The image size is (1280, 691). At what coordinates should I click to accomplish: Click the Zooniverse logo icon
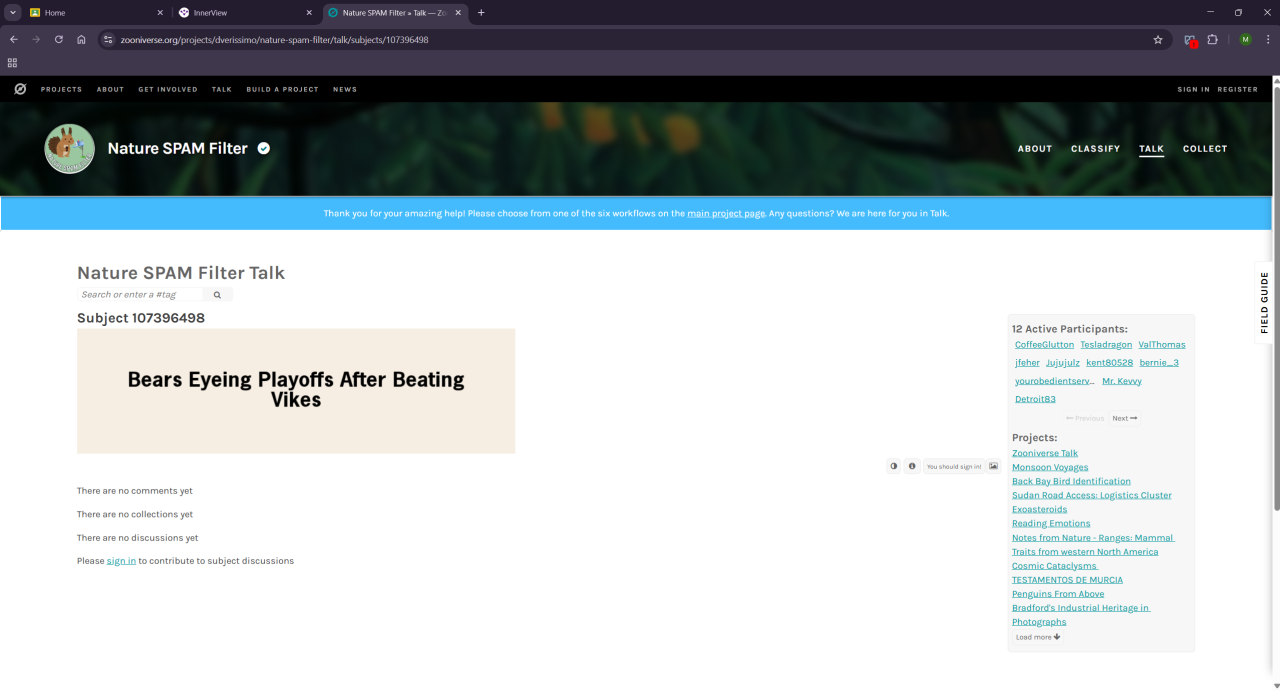pyautogui.click(x=20, y=89)
